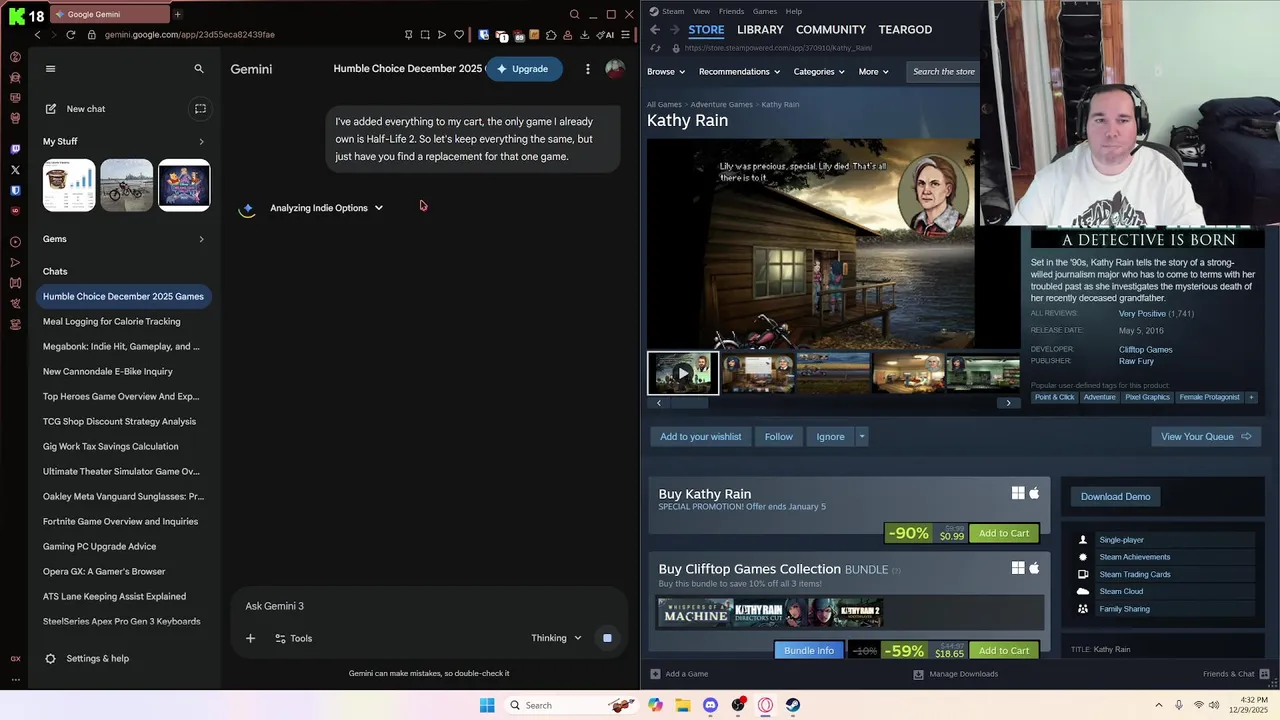Open New Cannondale E-Bike Inquiry chat
Viewport: 1280px width, 720px height.
[x=108, y=372]
